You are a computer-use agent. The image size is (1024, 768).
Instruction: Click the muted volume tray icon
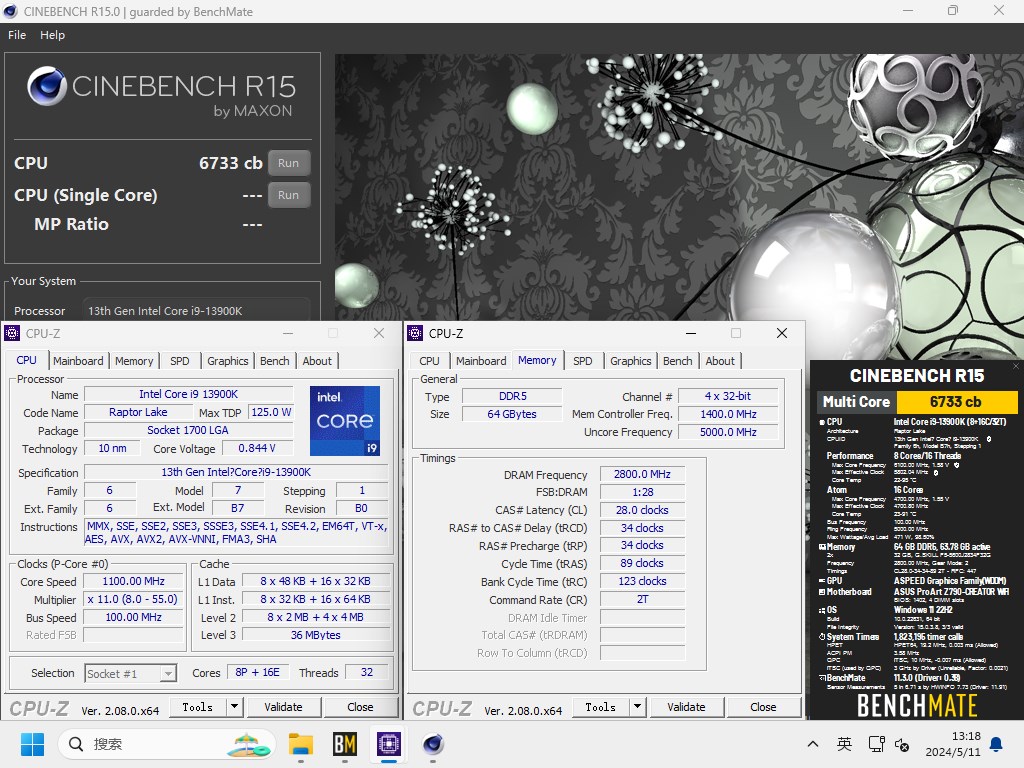coord(902,744)
